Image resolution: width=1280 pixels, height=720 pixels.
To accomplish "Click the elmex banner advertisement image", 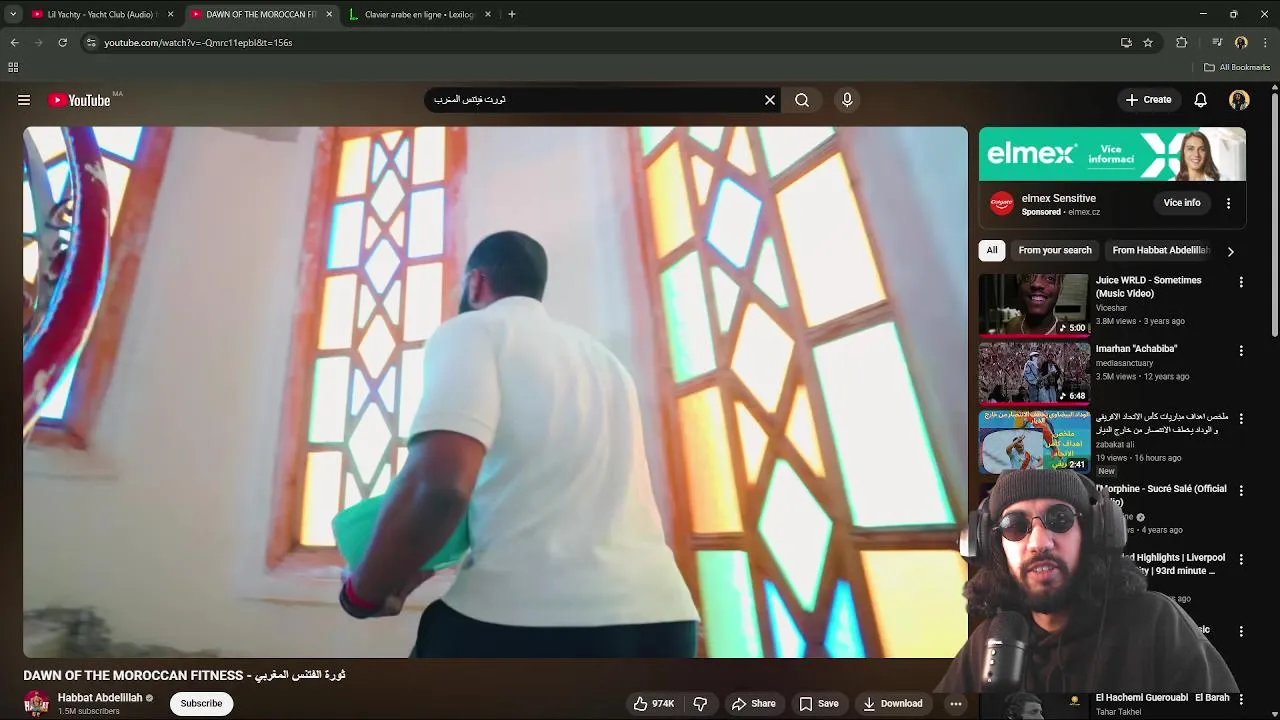I will pyautogui.click(x=1112, y=154).
